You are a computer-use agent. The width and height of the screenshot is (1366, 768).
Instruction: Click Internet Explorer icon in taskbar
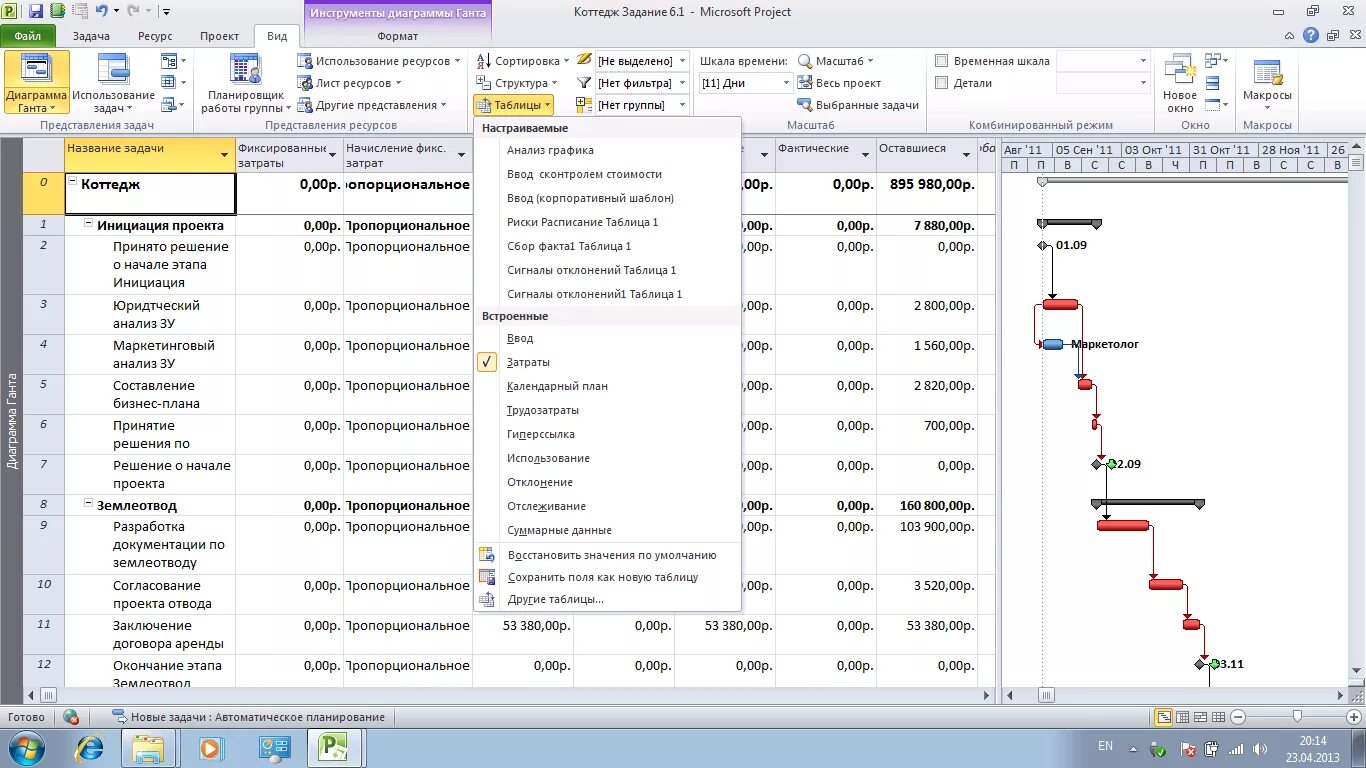[90, 747]
